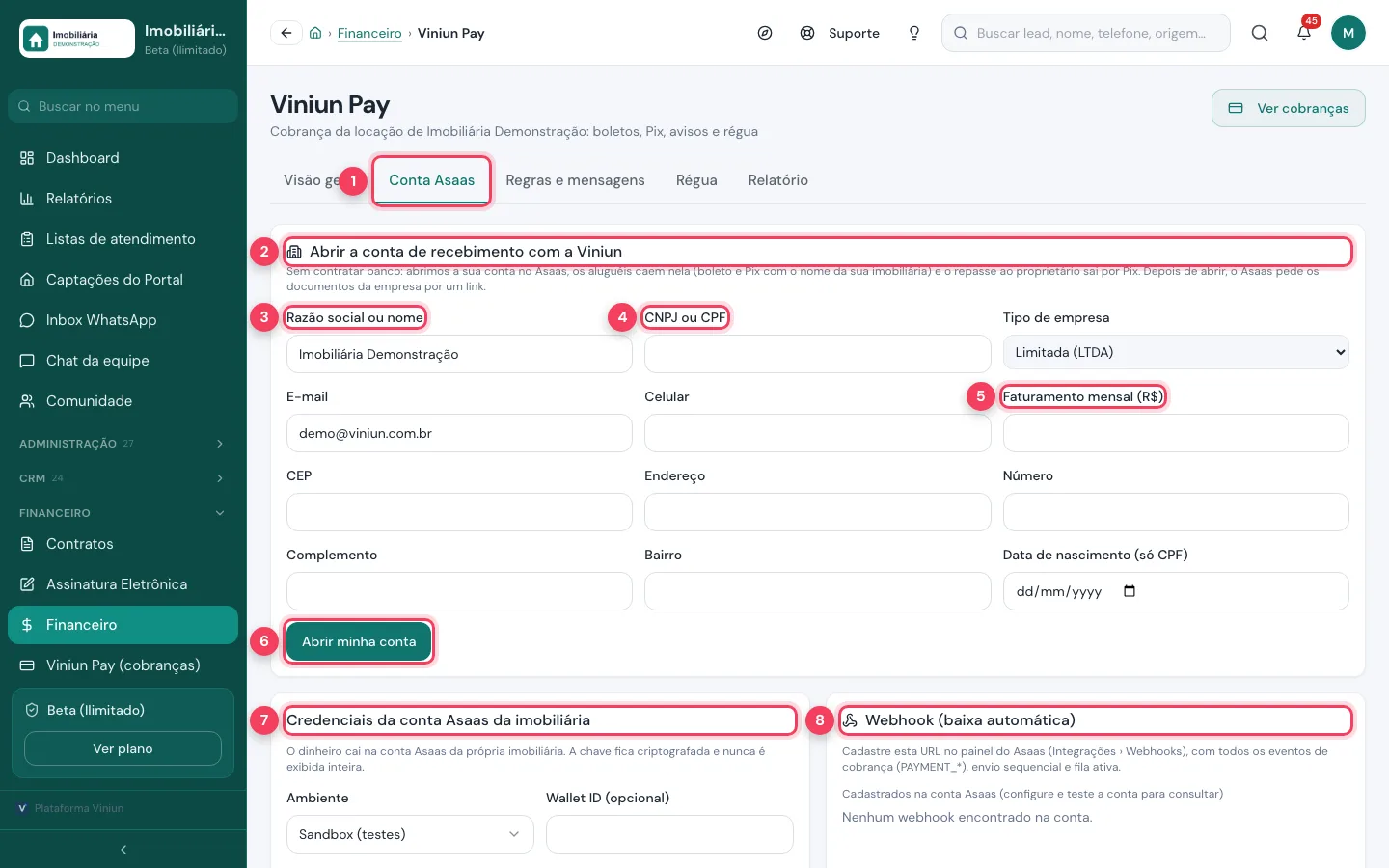Open the user avatar M menu

coord(1348,33)
